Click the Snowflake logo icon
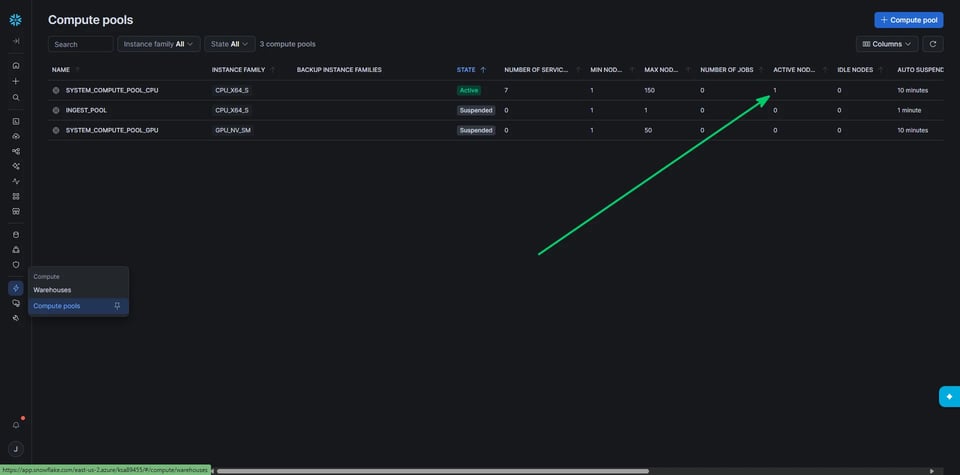The width and height of the screenshot is (960, 475). pyautogui.click(x=16, y=20)
